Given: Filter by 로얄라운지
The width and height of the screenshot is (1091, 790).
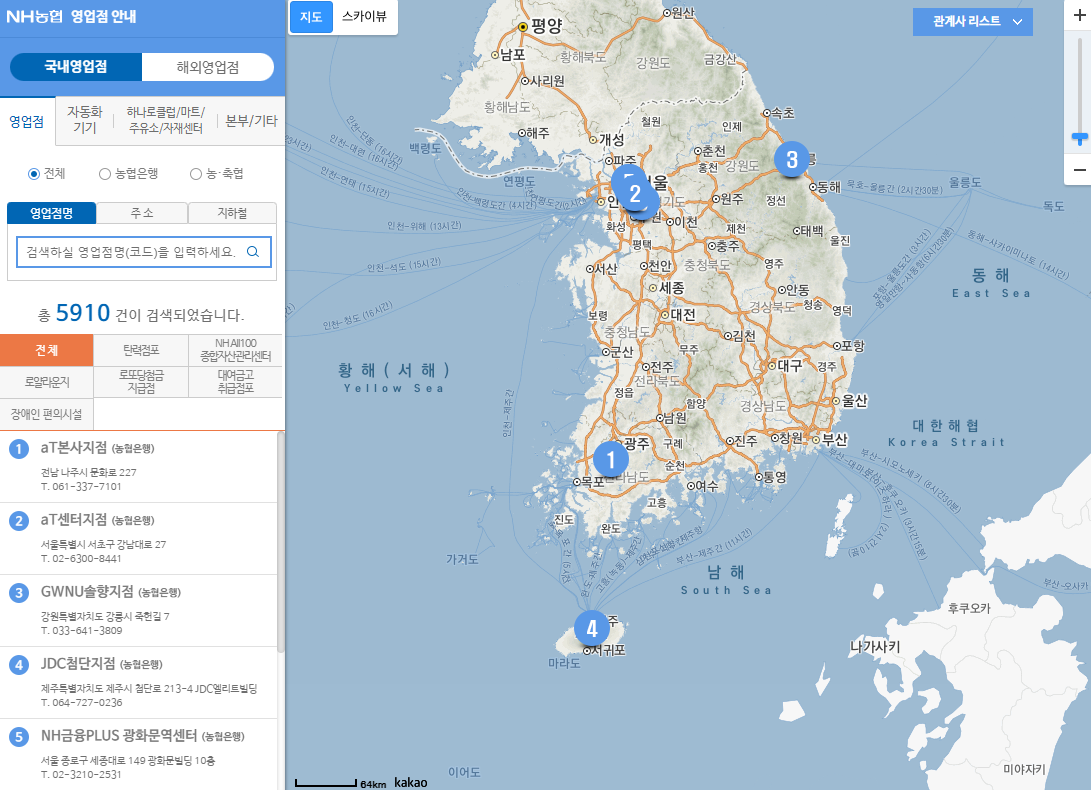Looking at the screenshot, I should coord(47,382).
